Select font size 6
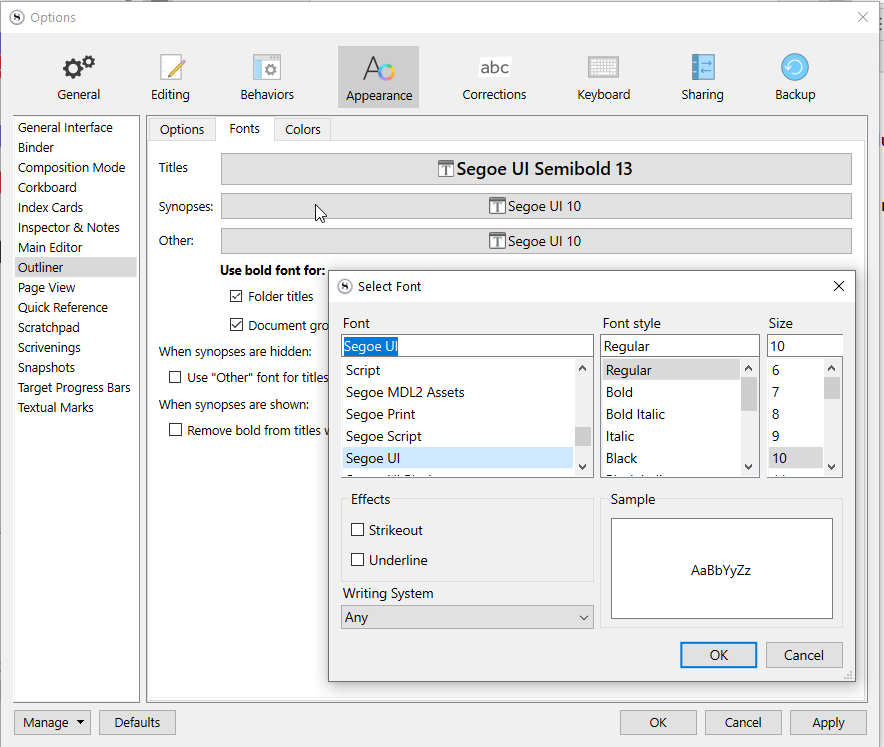This screenshot has width=884, height=747. click(x=796, y=370)
